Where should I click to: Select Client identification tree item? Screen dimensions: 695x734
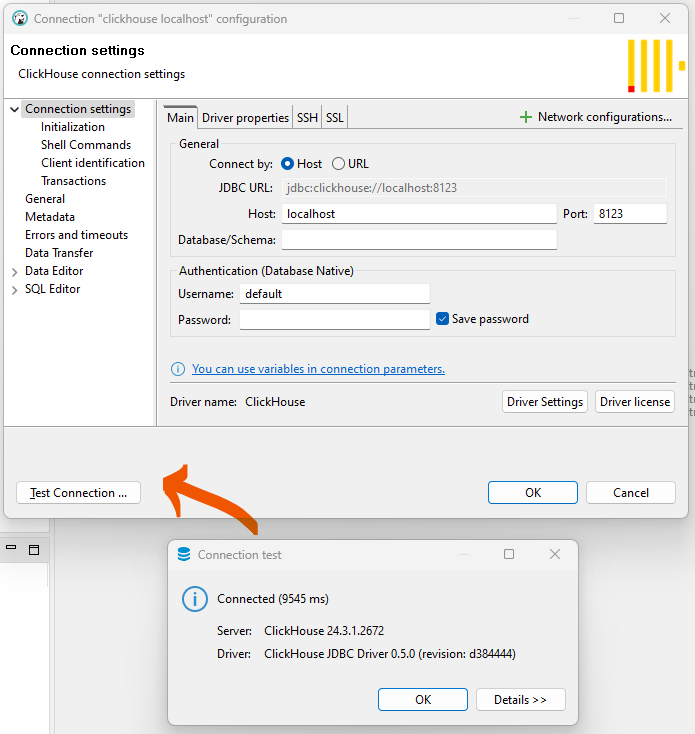tap(93, 162)
